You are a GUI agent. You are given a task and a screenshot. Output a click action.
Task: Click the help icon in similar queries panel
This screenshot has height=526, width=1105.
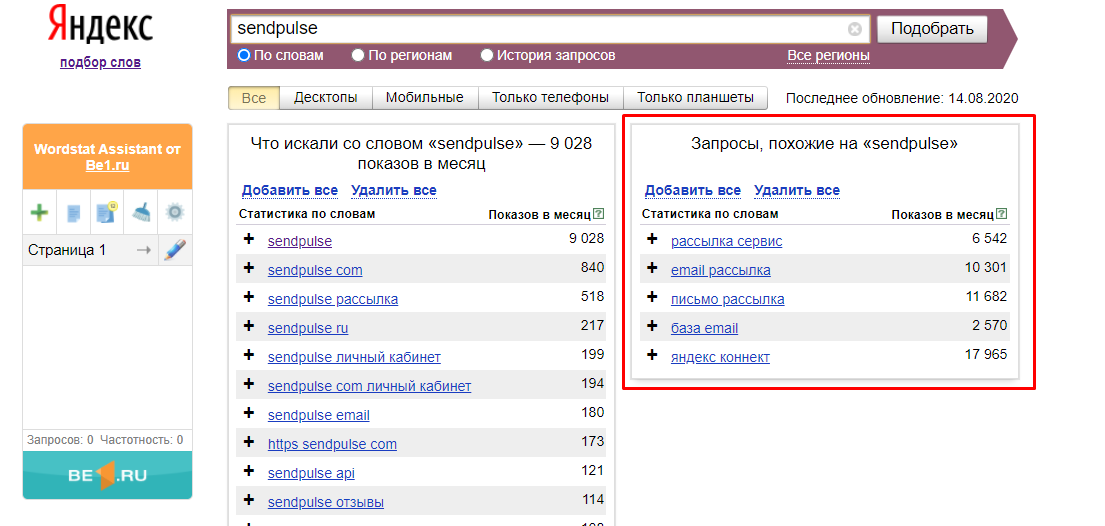(x=1002, y=214)
